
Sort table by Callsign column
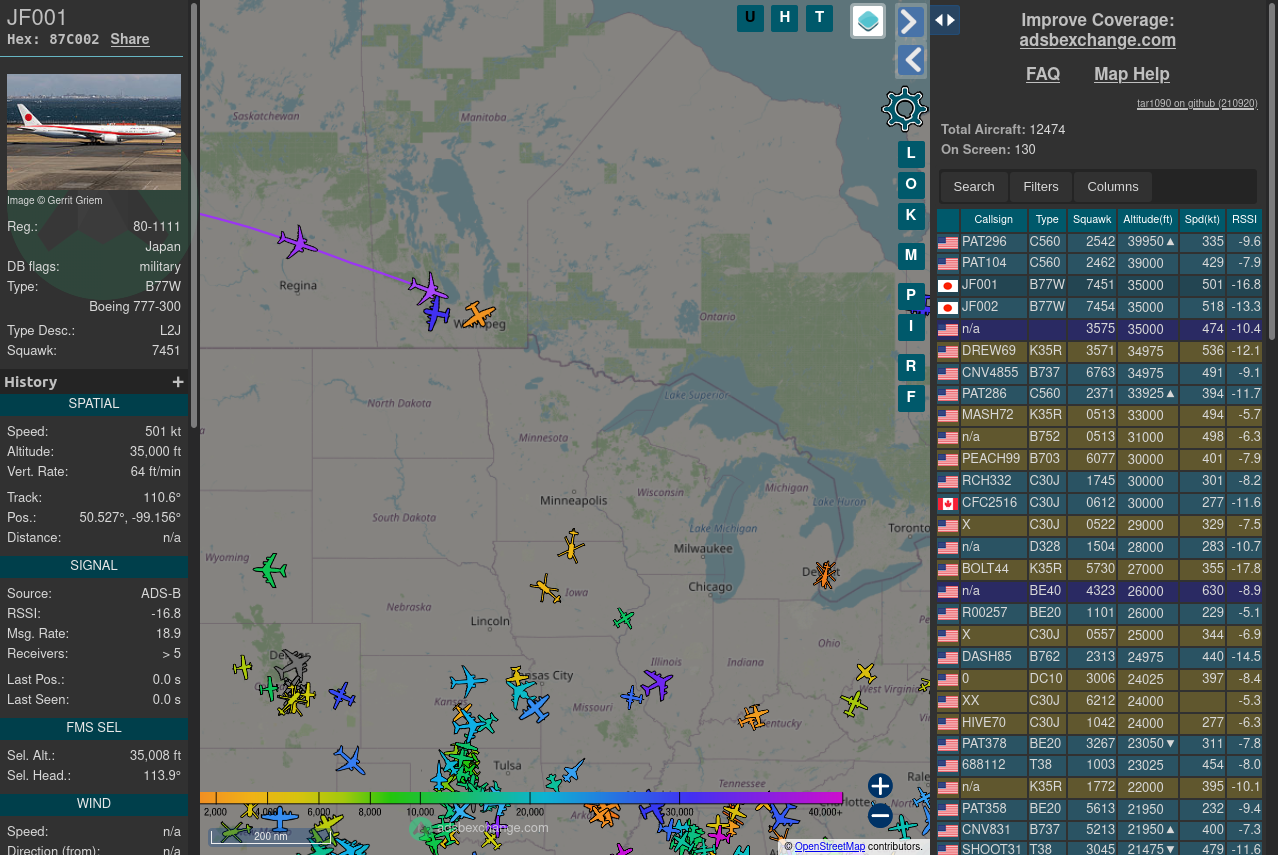tap(993, 220)
